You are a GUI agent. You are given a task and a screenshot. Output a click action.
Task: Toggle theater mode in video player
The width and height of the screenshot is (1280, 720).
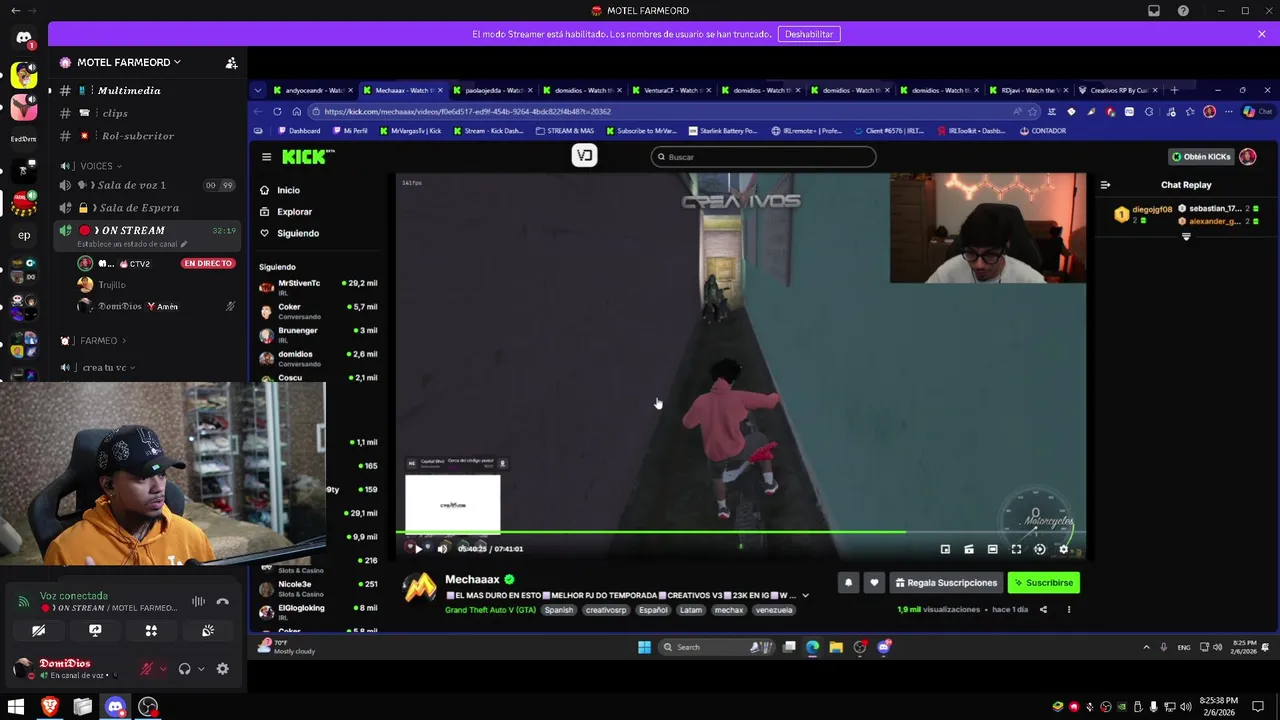(x=992, y=549)
